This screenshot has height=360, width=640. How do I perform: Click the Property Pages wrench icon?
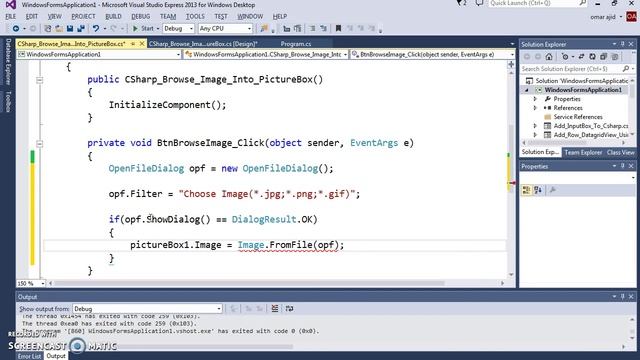(x=553, y=190)
